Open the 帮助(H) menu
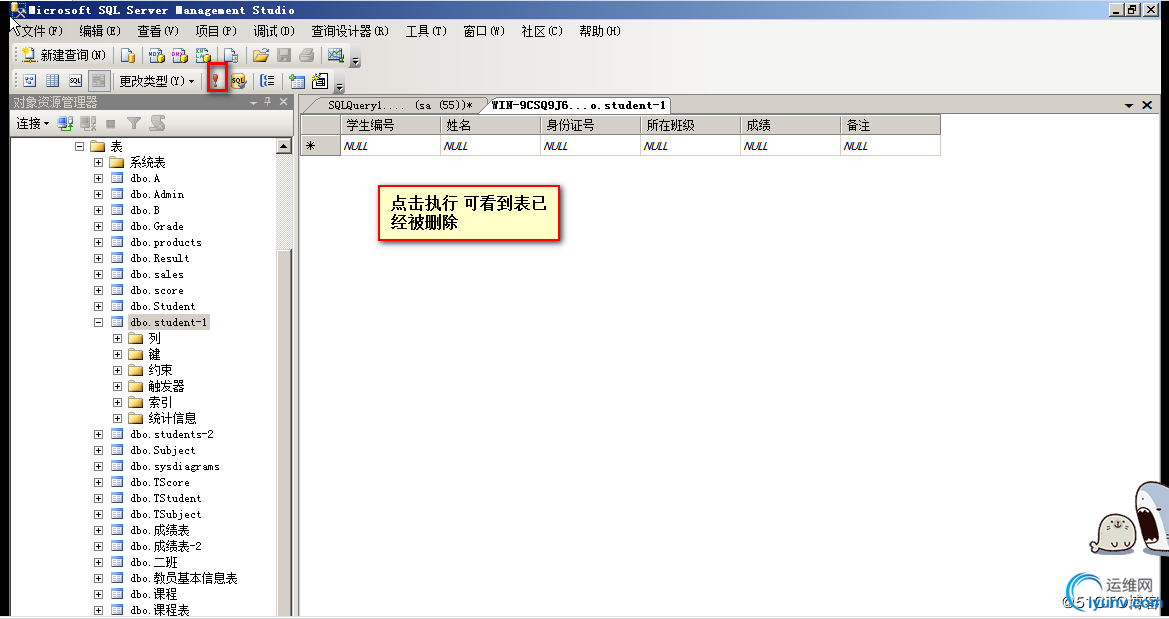This screenshot has height=619, width=1169. [x=600, y=31]
